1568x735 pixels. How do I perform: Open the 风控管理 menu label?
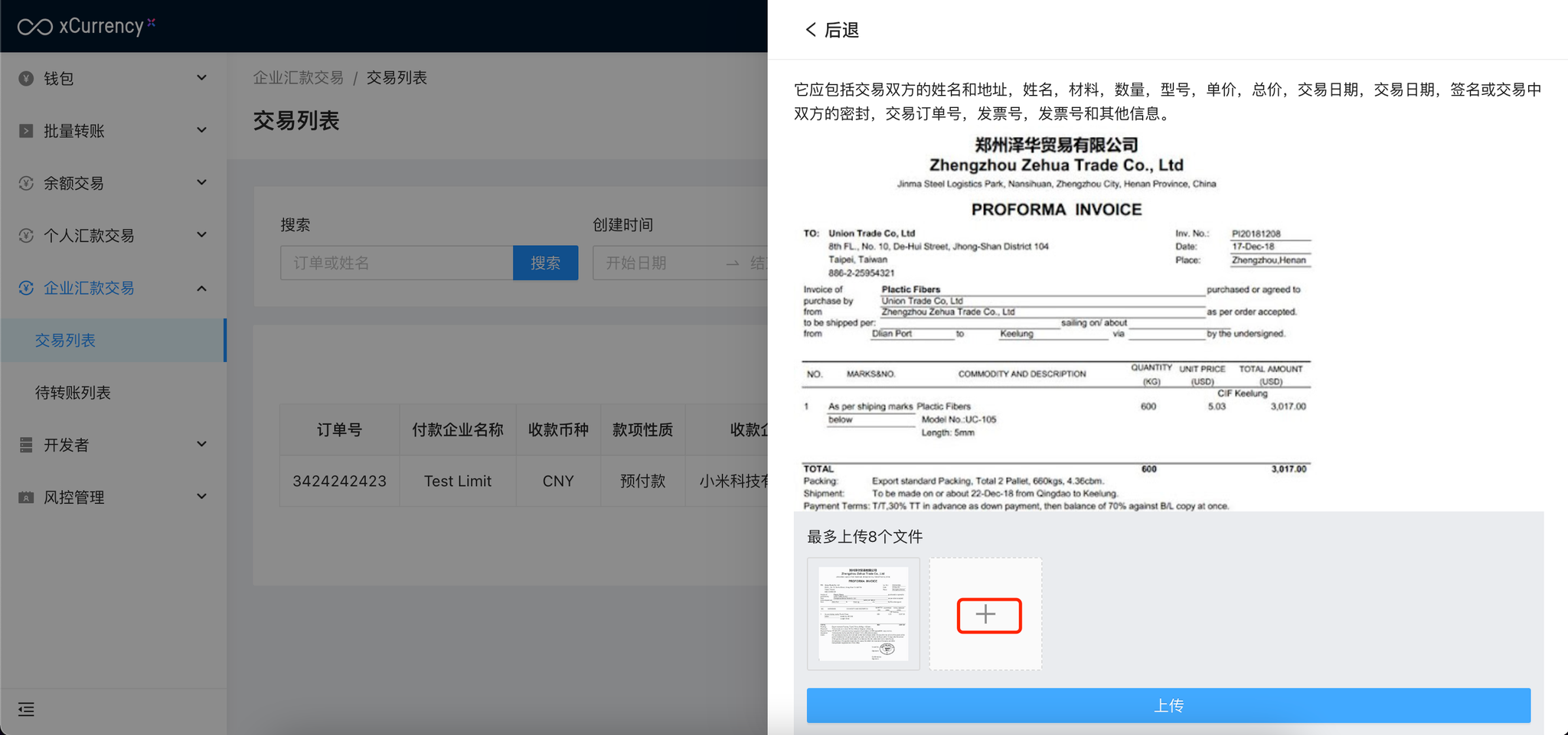pyautogui.click(x=74, y=497)
